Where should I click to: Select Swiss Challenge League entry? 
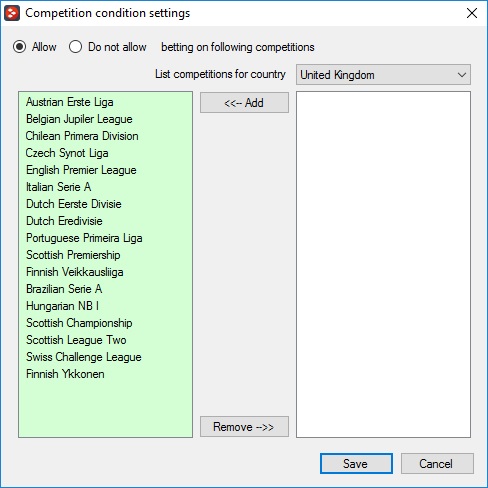tap(84, 357)
